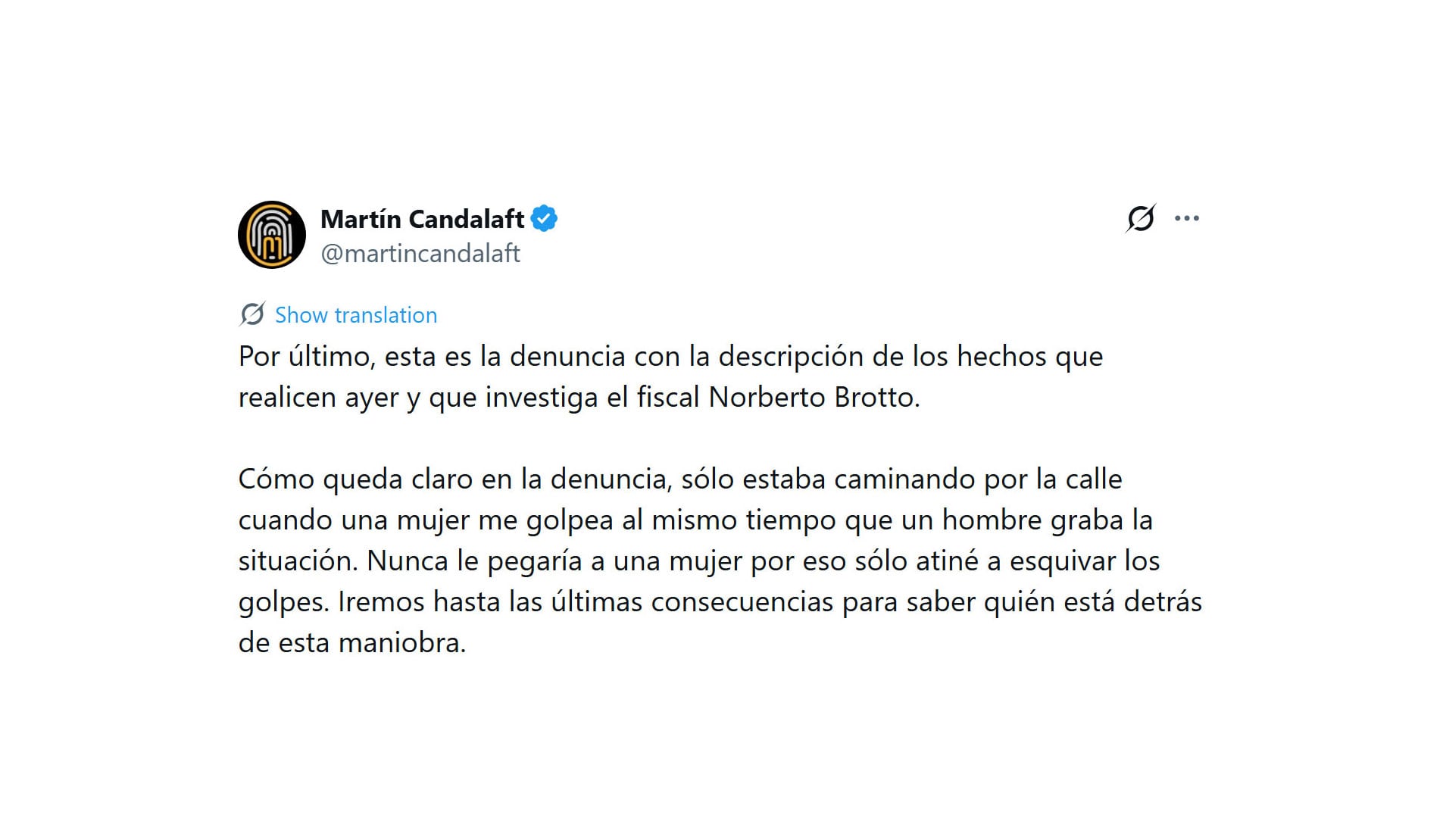
Task: Click the Grok icon beside Show translation
Action: pyautogui.click(x=253, y=314)
